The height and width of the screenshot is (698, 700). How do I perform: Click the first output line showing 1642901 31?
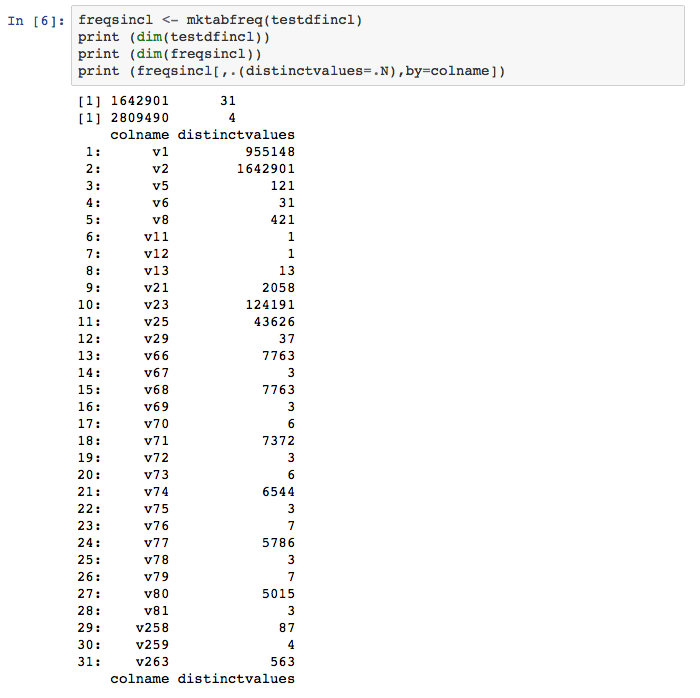coord(155,101)
